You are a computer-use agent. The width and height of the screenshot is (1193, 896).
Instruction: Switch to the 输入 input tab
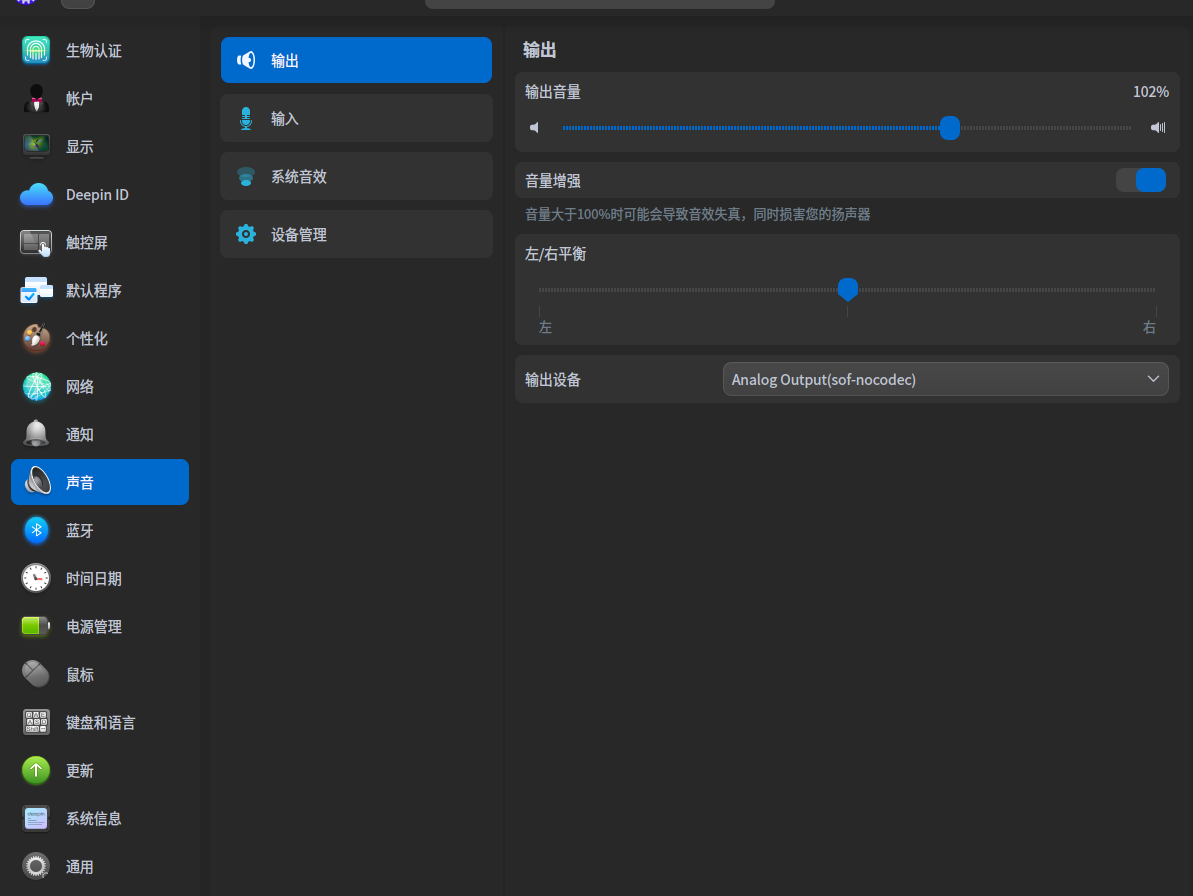coord(356,118)
